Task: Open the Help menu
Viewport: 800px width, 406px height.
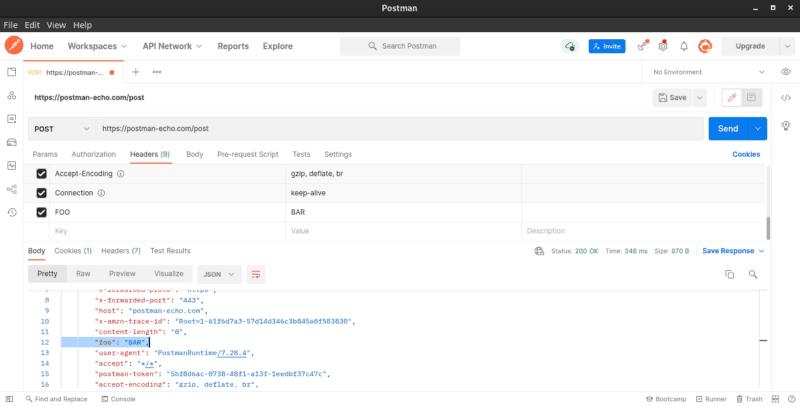Action: [83, 25]
